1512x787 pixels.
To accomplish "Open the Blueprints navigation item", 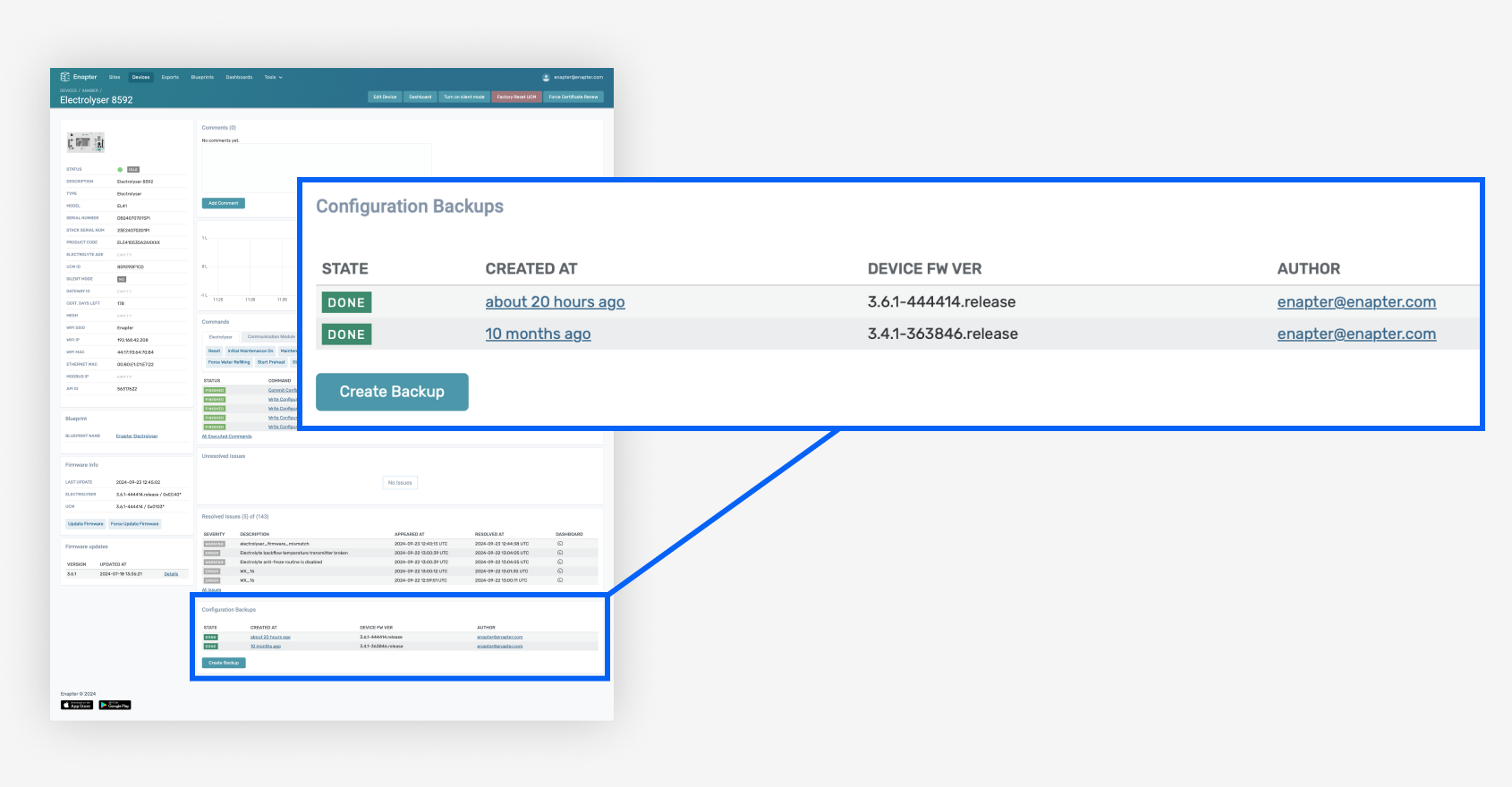I will click(x=202, y=77).
